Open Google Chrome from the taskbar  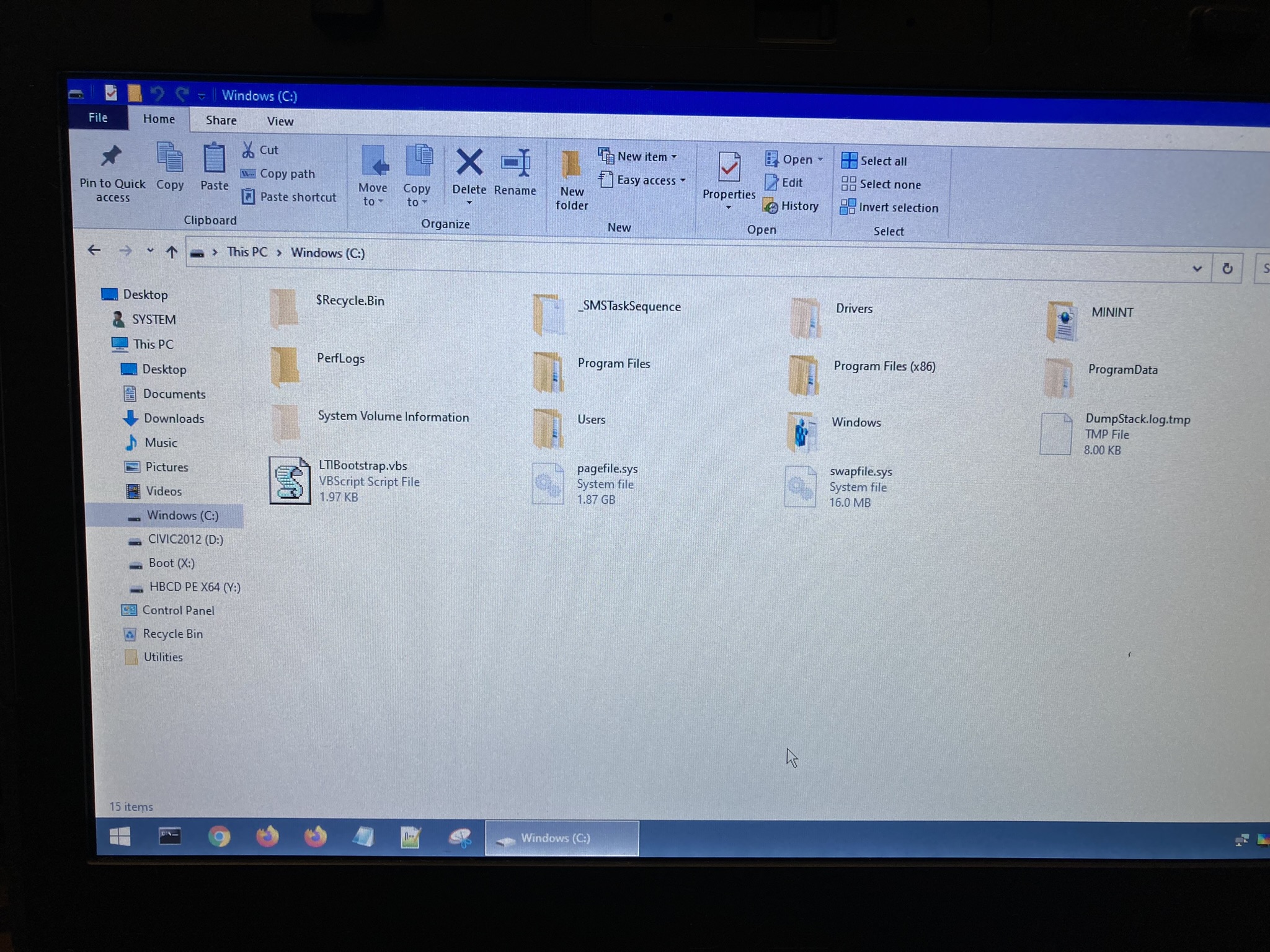point(218,837)
